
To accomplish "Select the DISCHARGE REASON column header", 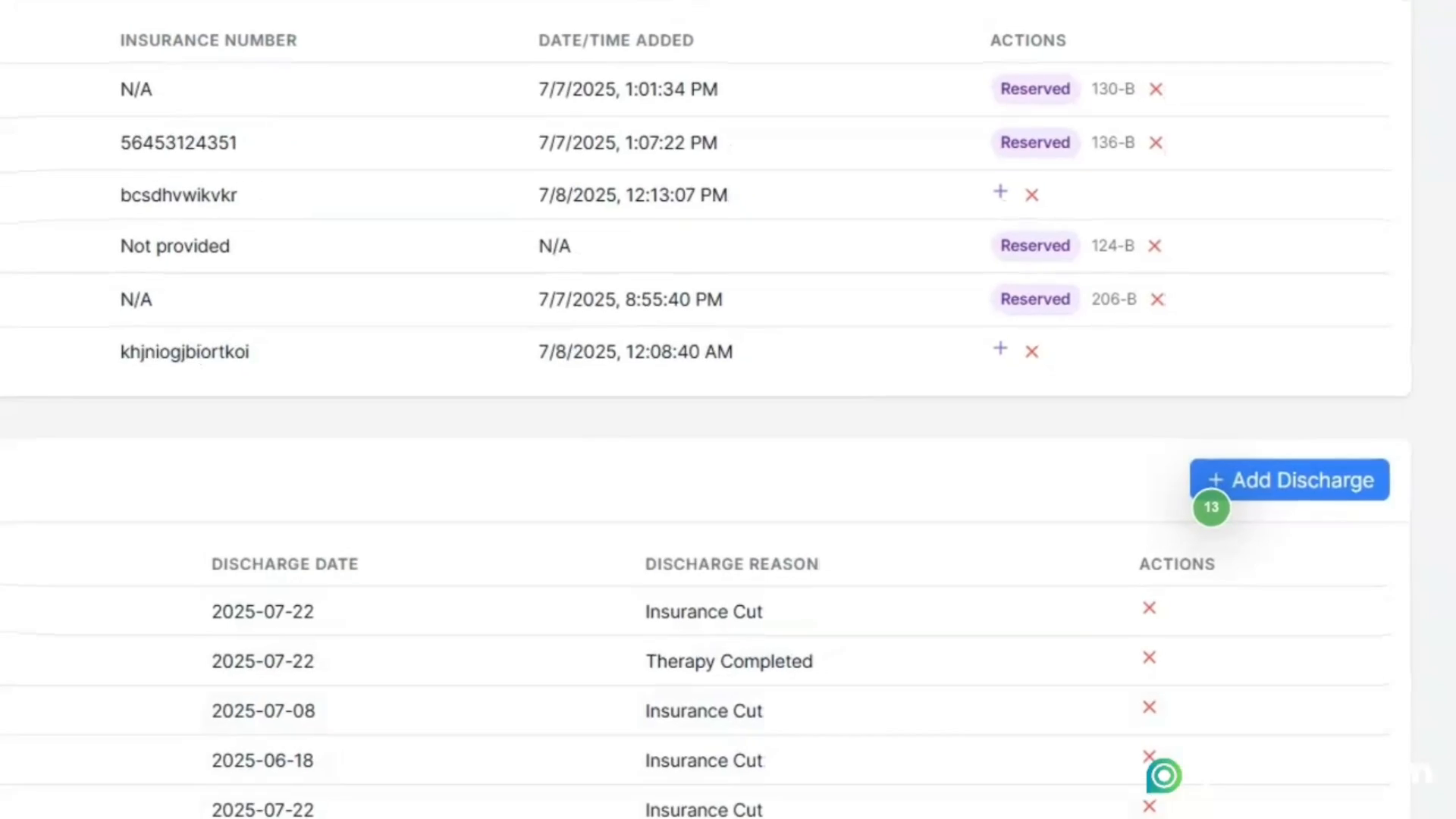I will [731, 563].
